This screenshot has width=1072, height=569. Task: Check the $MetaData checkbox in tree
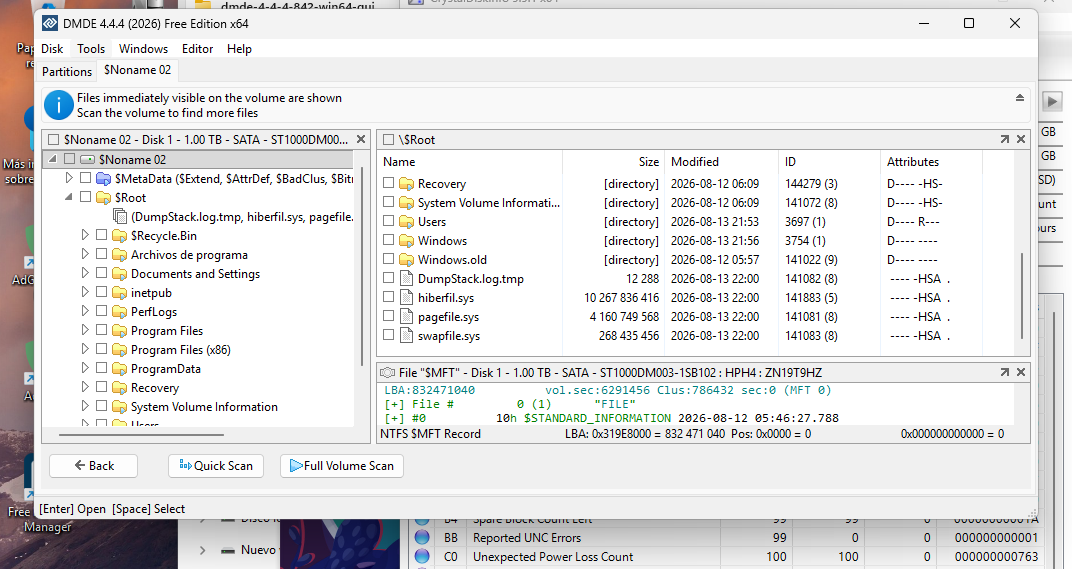(85, 178)
